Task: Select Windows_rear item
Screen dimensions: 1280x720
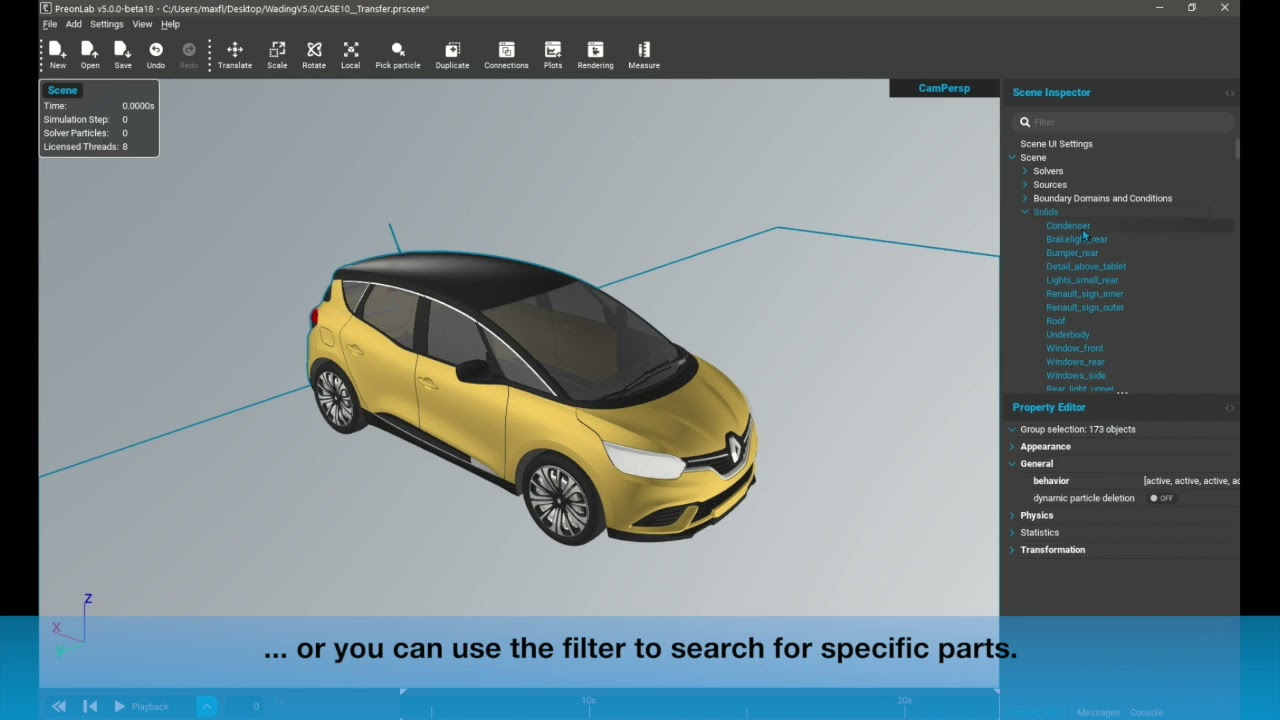Action: 1075,362
